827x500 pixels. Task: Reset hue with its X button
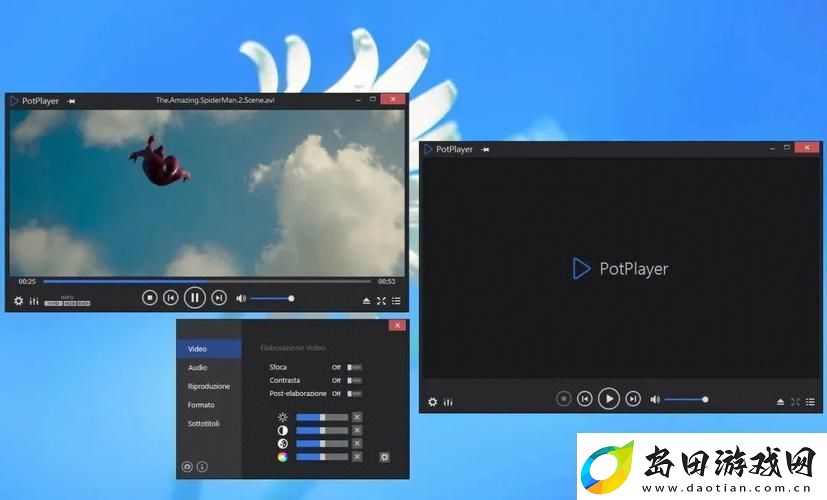357,457
